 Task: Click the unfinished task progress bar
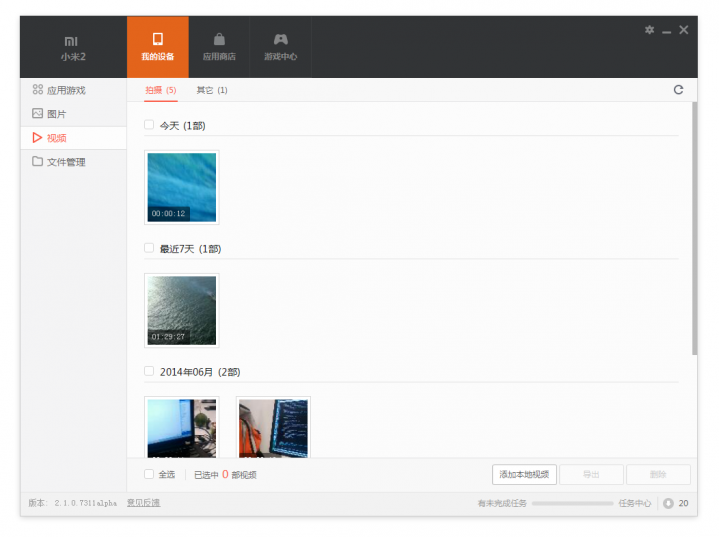[x=572, y=503]
